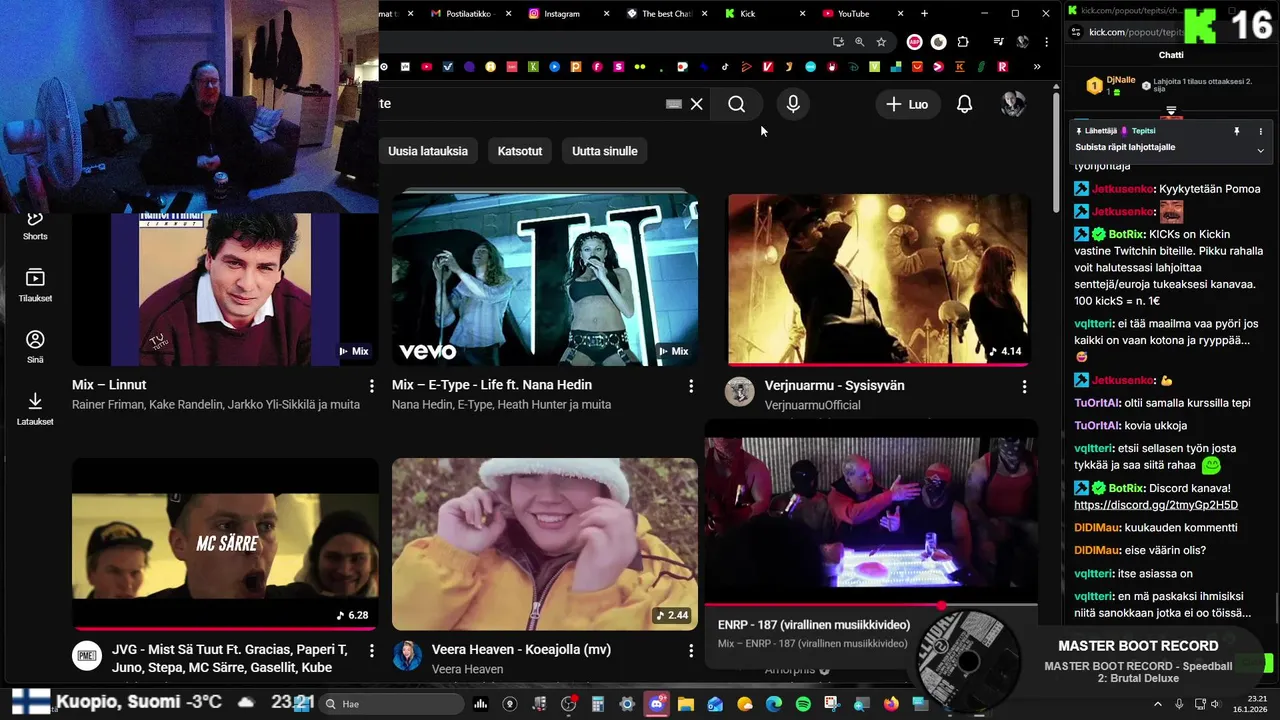Open more options for Mix – E-Type video

pyautogui.click(x=691, y=386)
